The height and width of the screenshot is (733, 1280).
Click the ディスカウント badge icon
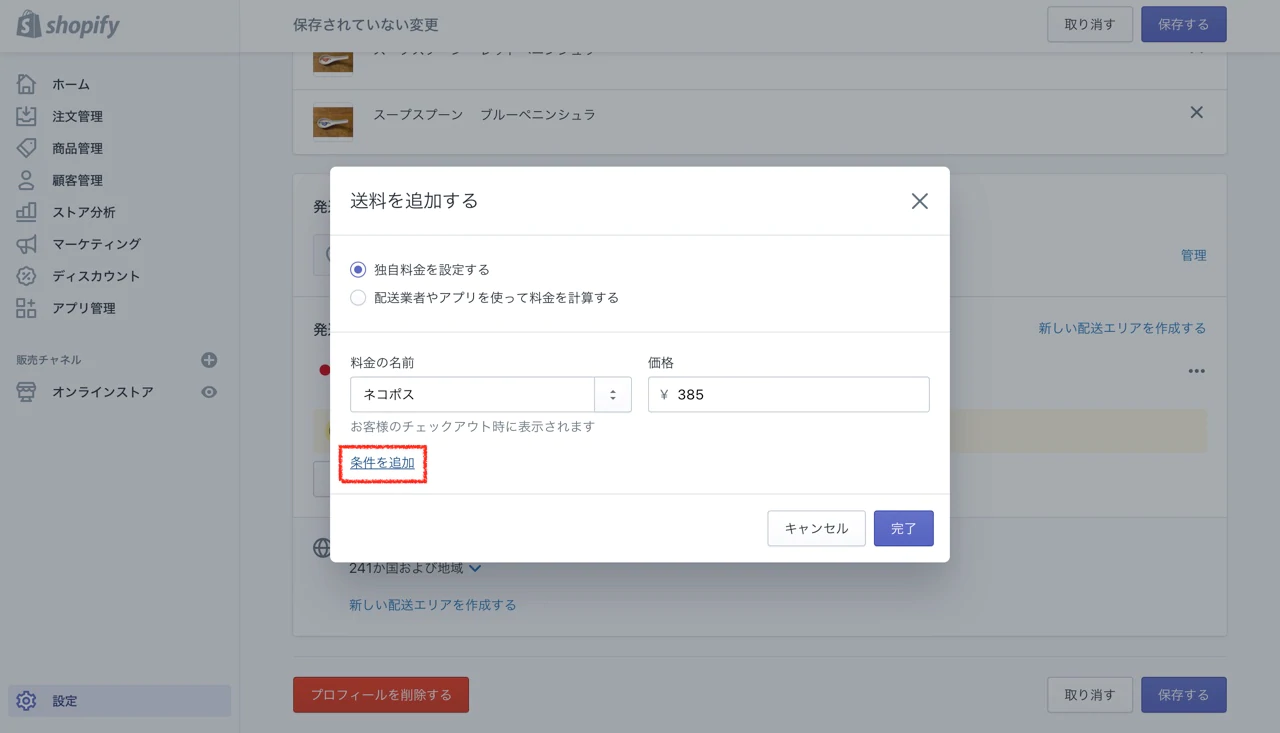(27, 276)
